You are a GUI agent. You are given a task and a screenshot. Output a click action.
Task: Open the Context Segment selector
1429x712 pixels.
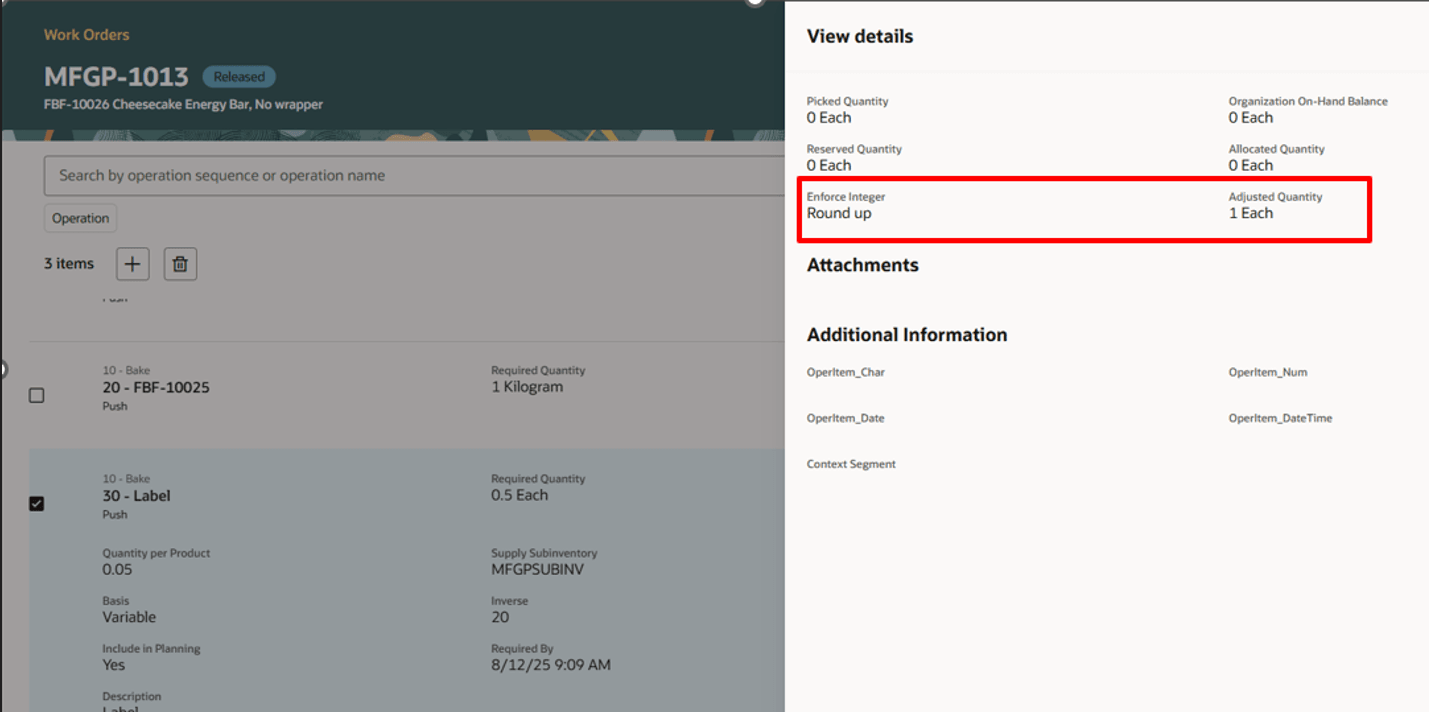point(851,463)
